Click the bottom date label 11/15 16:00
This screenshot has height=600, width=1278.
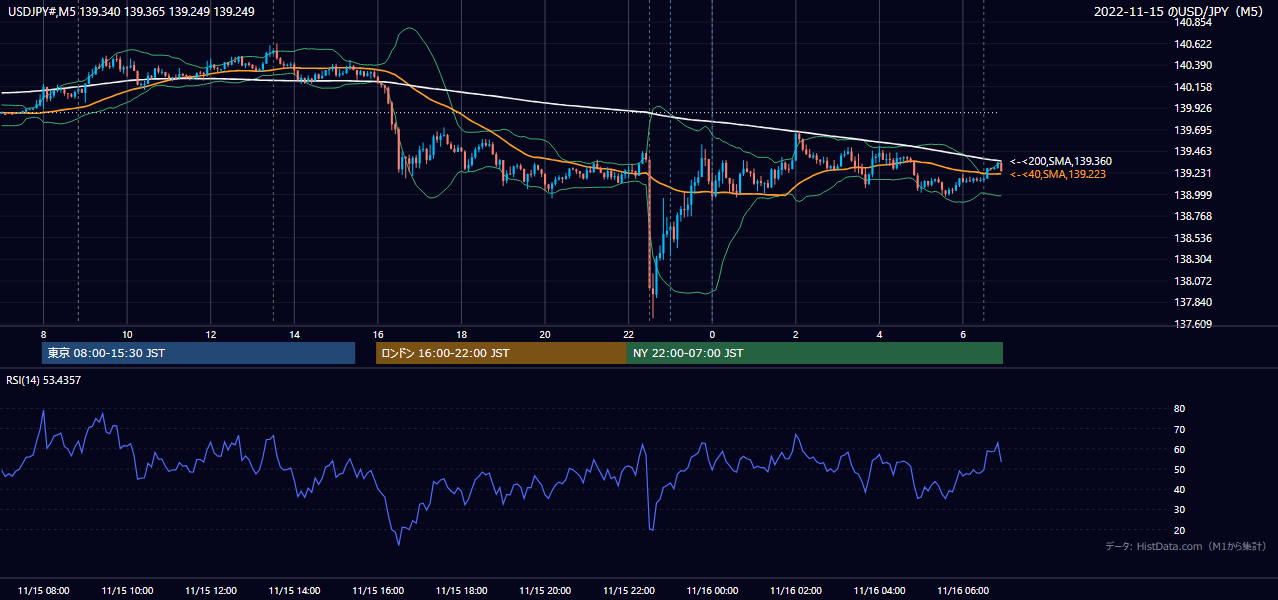click(378, 591)
